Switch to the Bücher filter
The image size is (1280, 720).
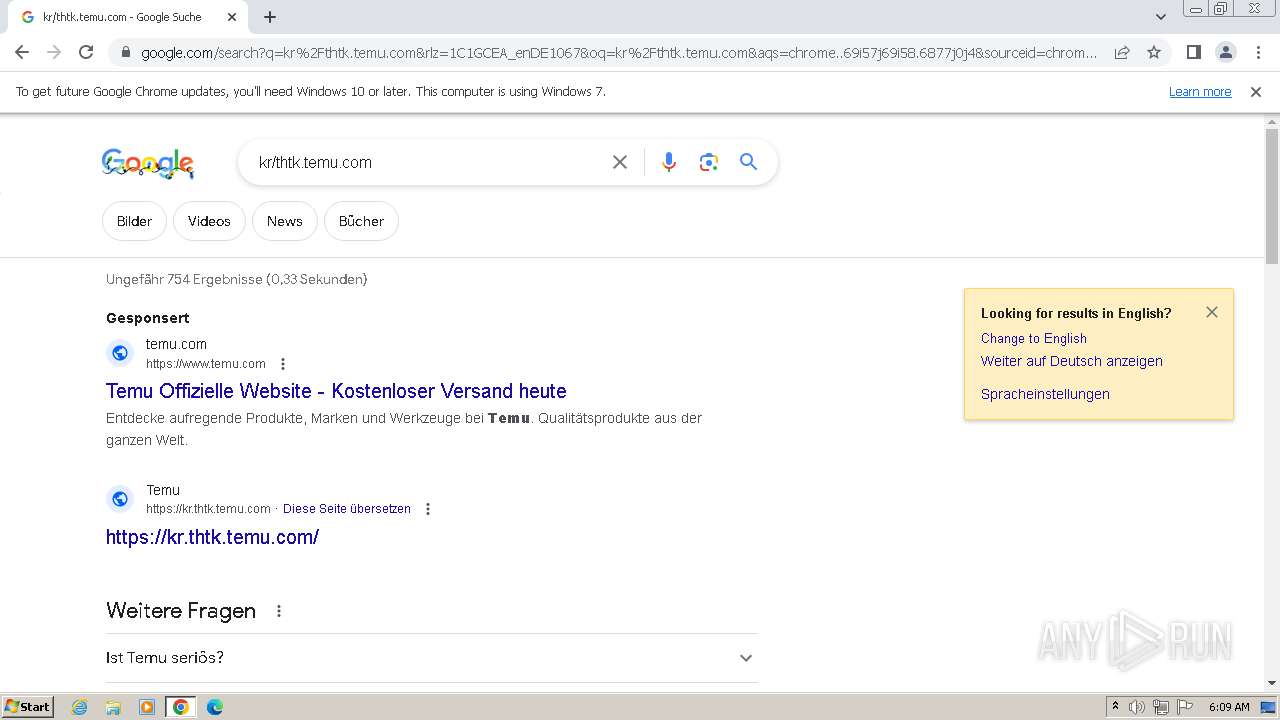pyautogui.click(x=361, y=221)
